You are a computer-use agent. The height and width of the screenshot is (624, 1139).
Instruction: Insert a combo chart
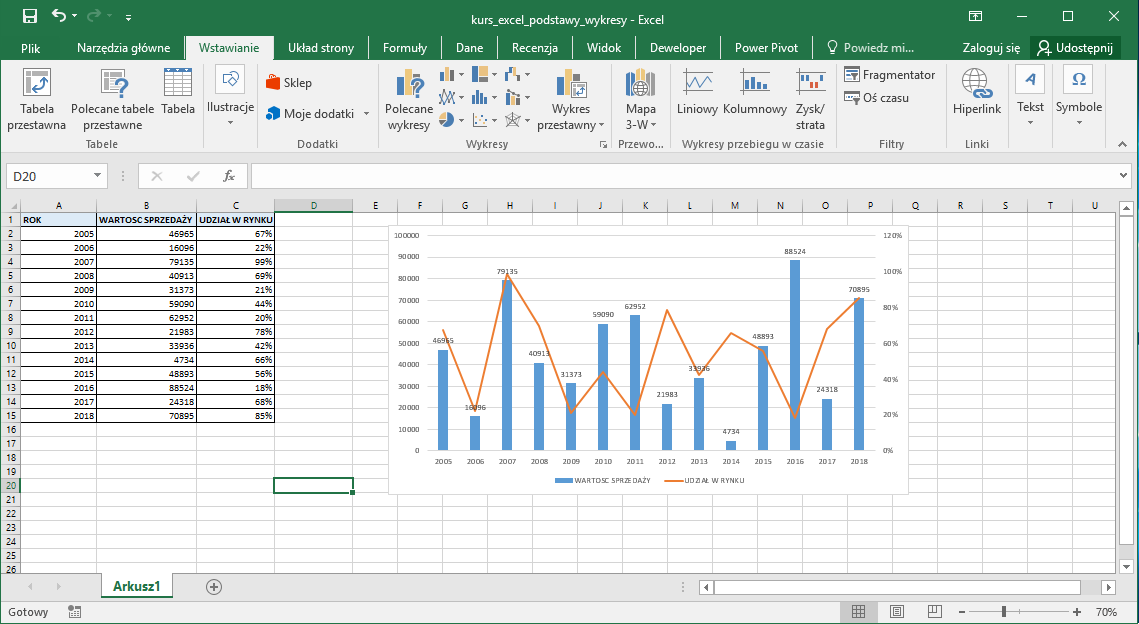click(x=514, y=97)
